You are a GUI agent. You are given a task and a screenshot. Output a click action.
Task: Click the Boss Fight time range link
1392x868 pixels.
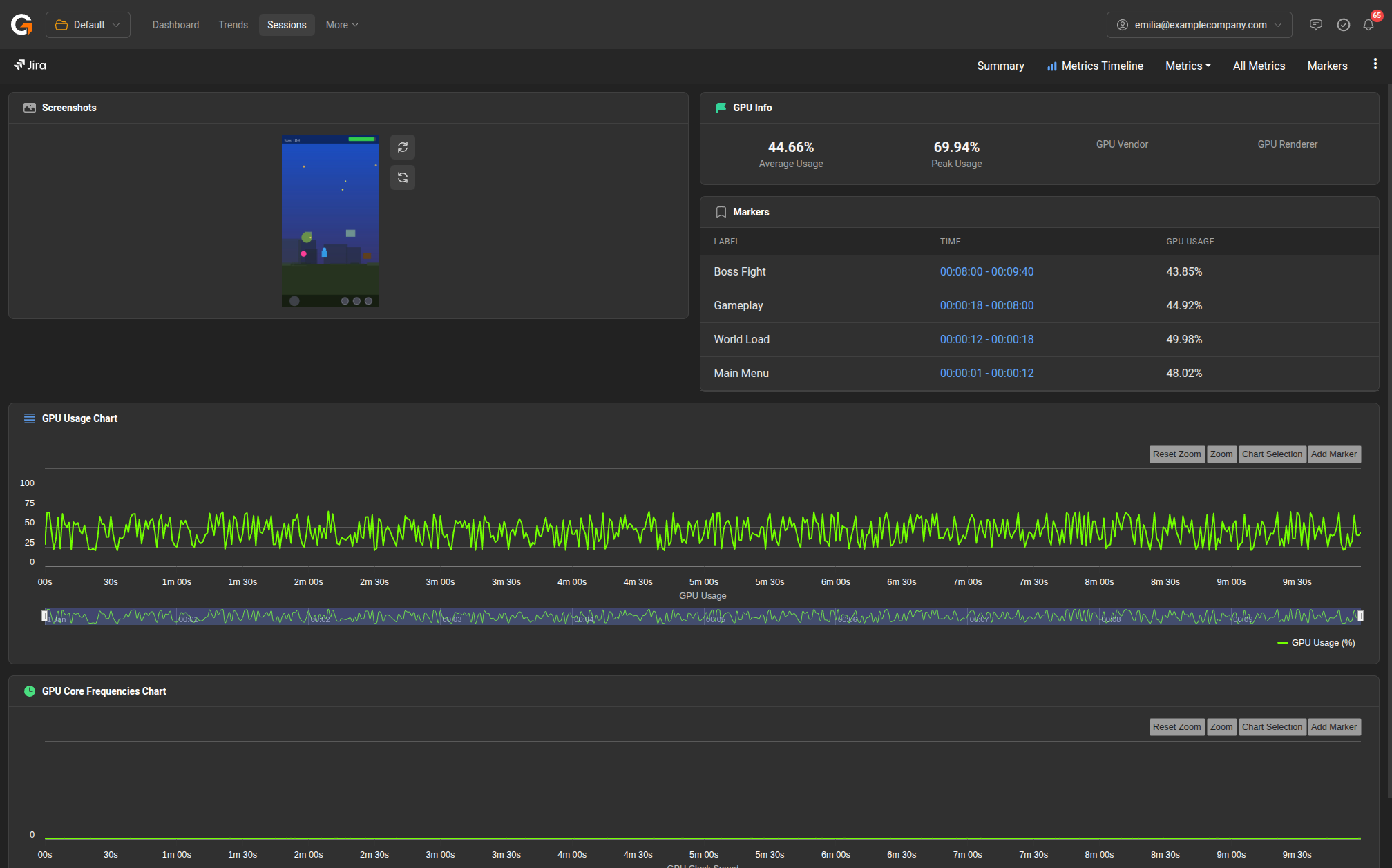click(x=986, y=271)
